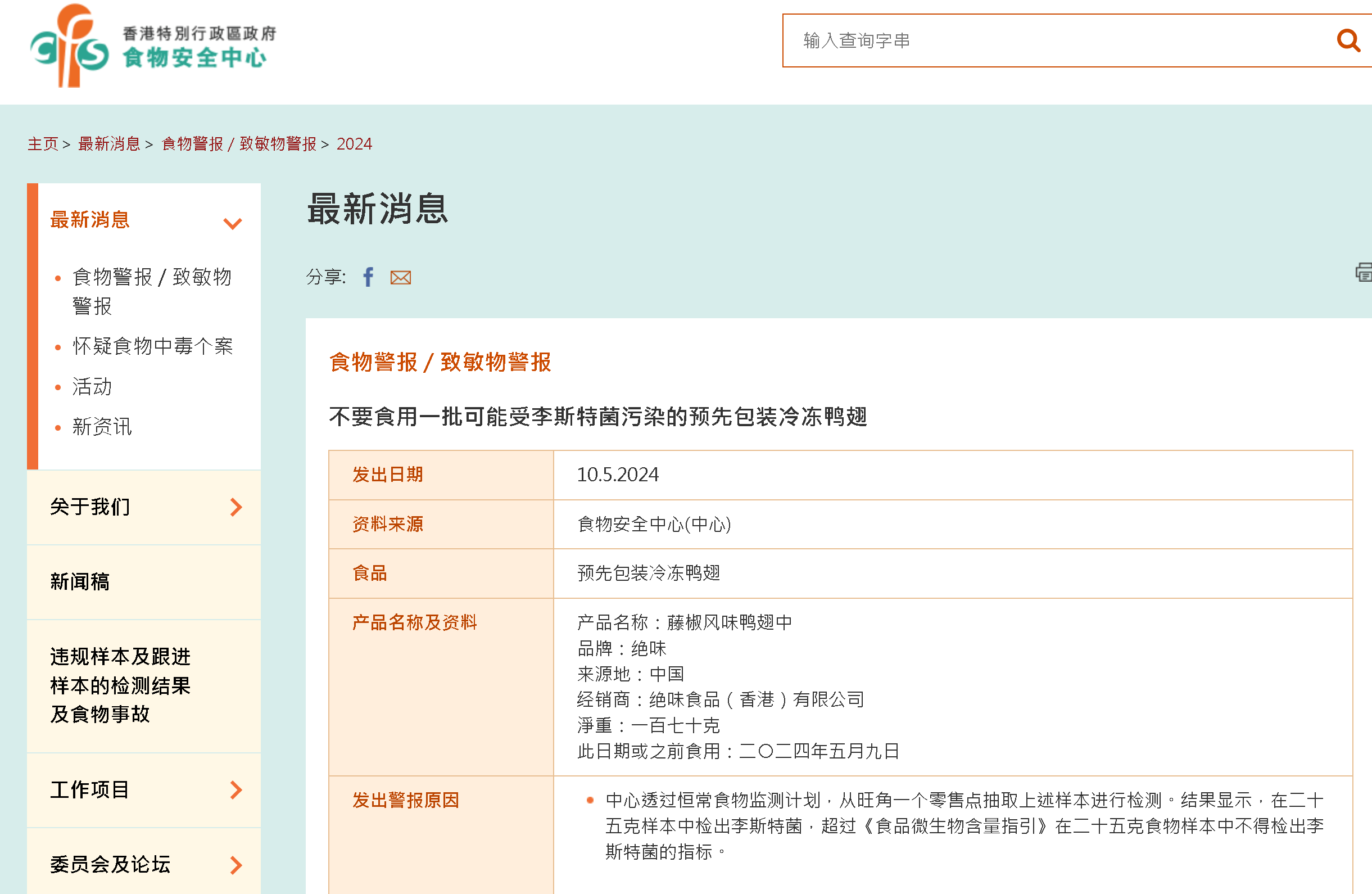Click the printer icon at right edge
1372x894 pixels.
click(x=1364, y=272)
